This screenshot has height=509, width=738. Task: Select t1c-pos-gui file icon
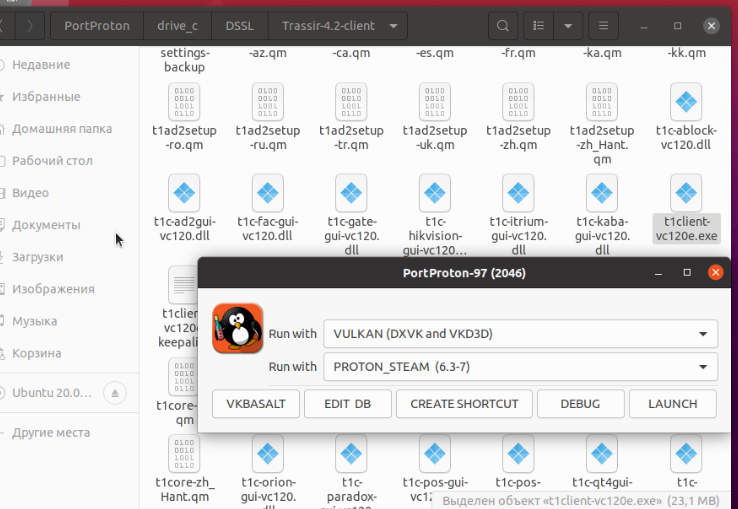435,453
